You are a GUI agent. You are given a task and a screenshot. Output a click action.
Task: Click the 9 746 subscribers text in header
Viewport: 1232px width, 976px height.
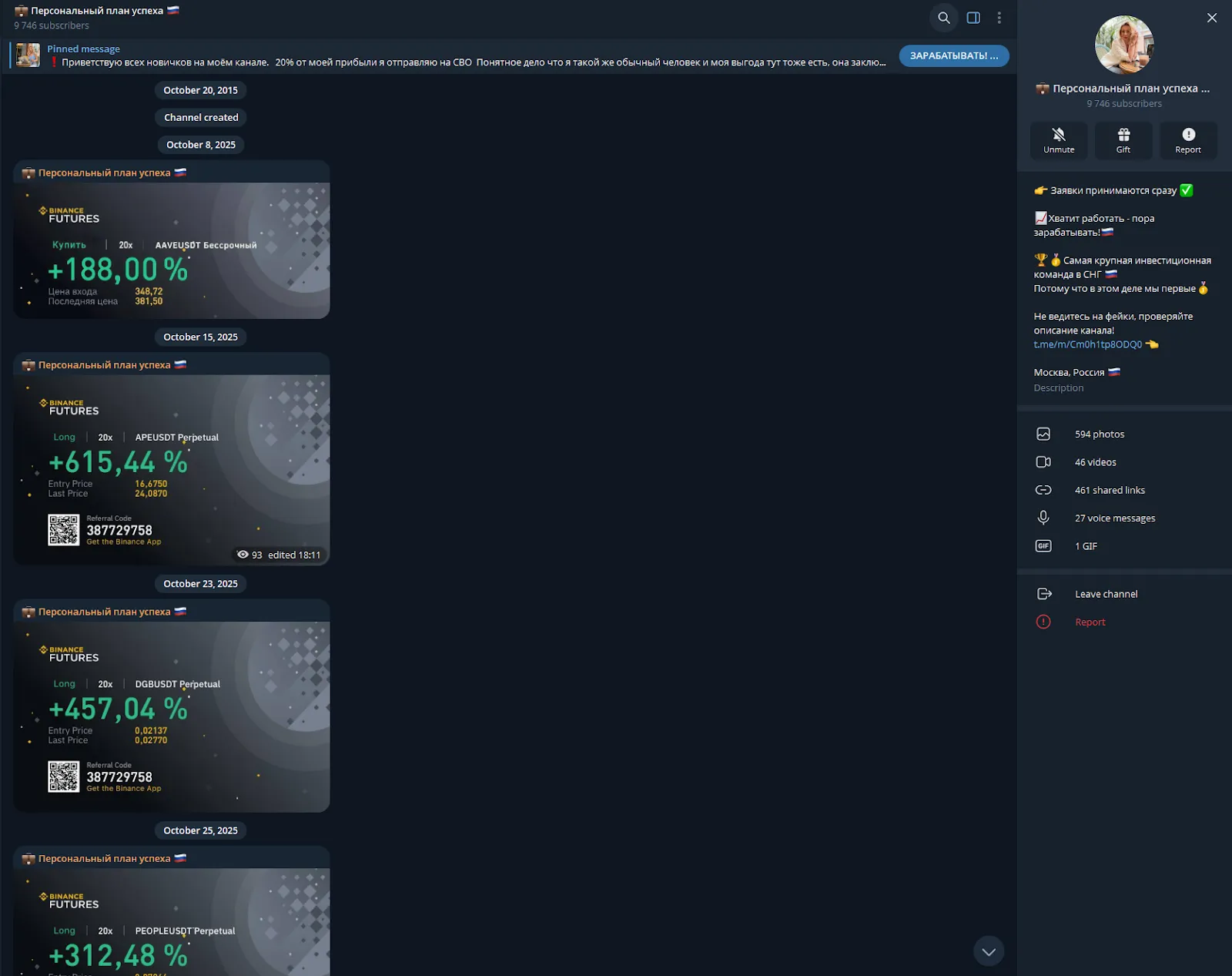click(52, 25)
